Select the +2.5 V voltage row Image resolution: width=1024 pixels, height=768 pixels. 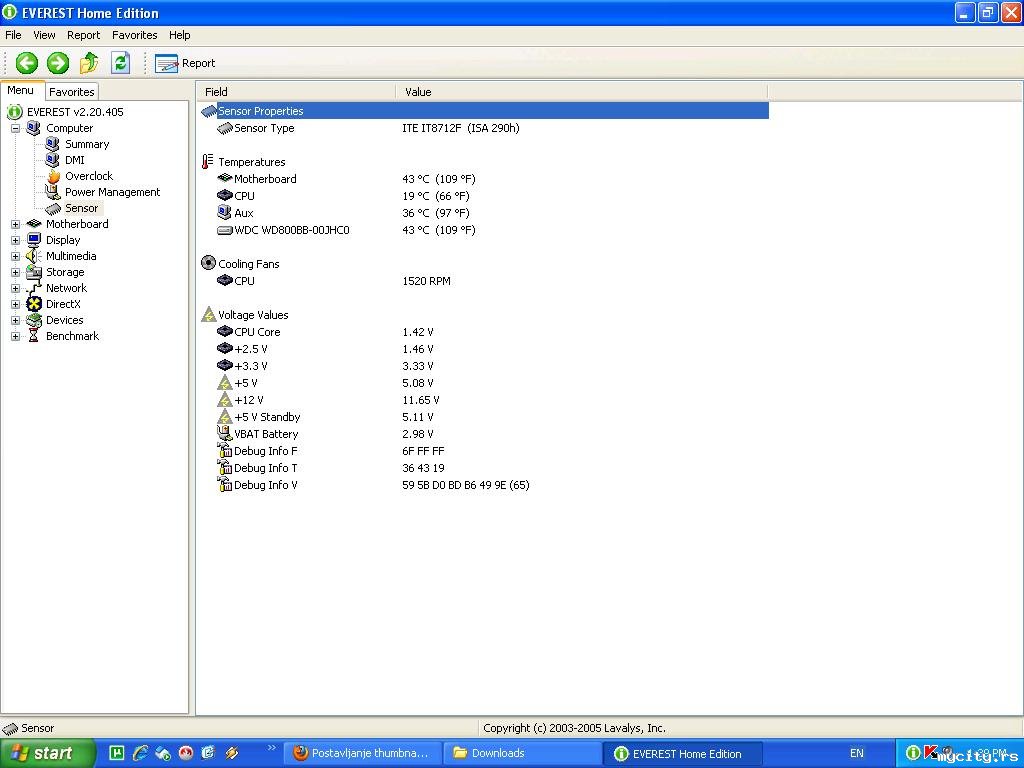tap(485, 349)
